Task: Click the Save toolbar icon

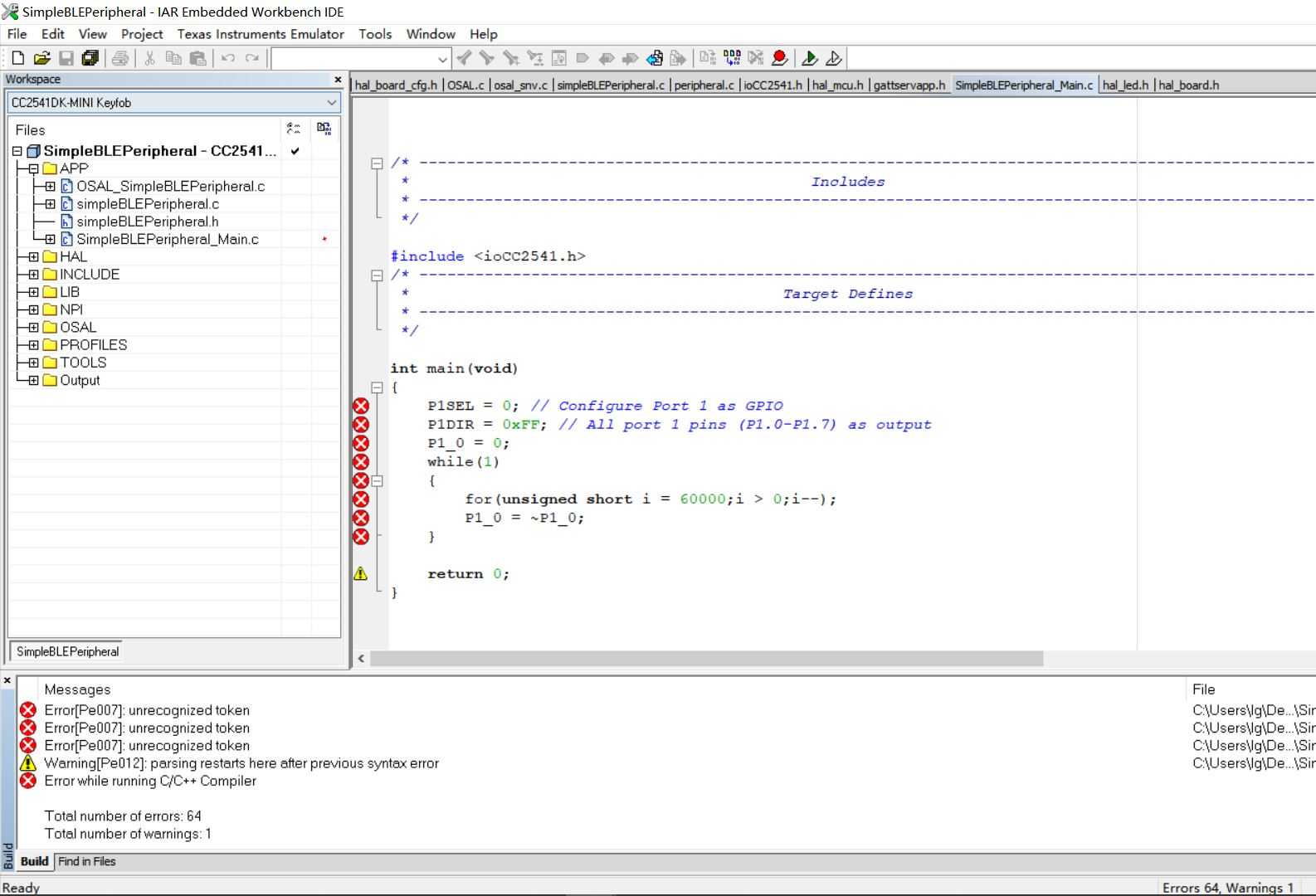Action: [x=66, y=58]
